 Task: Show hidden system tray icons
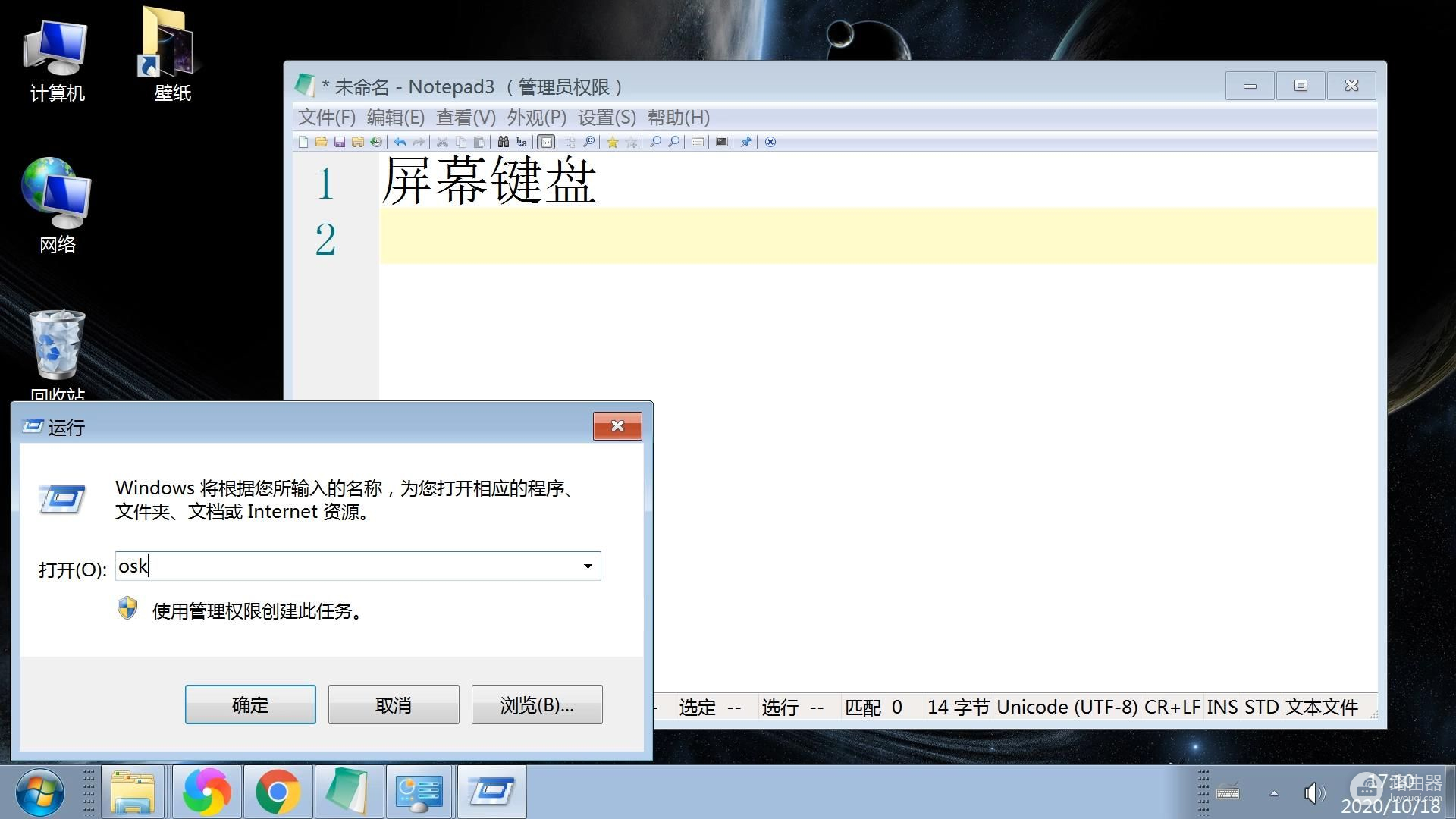1274,793
